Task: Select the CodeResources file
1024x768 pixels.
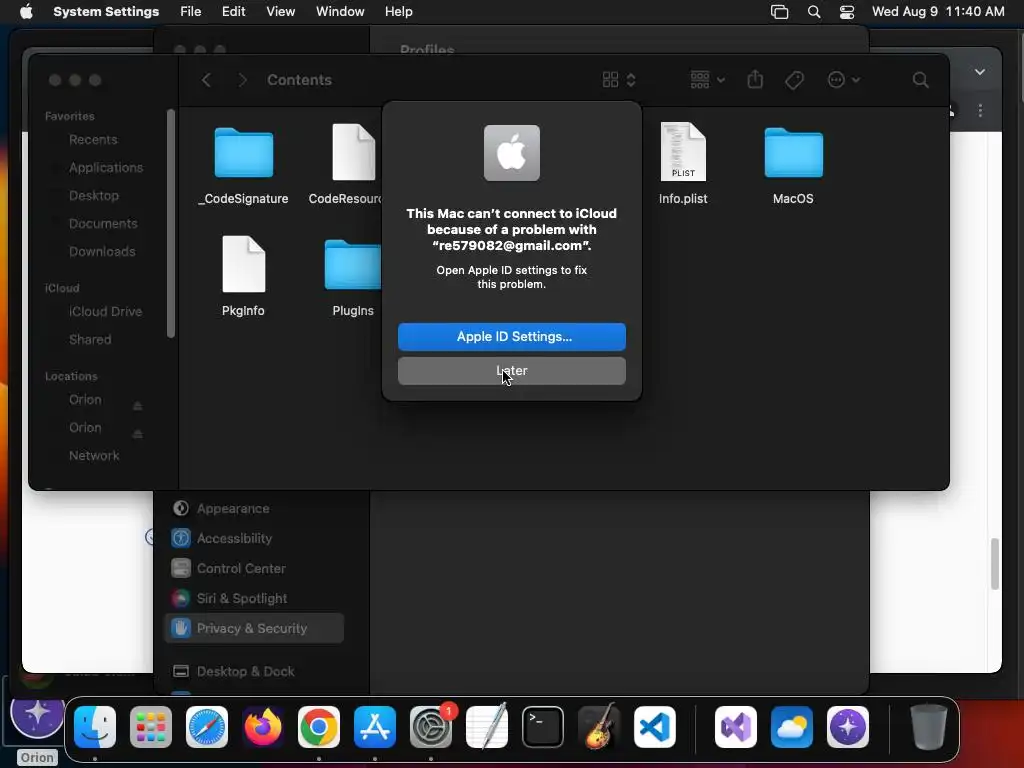Action: [x=353, y=153]
